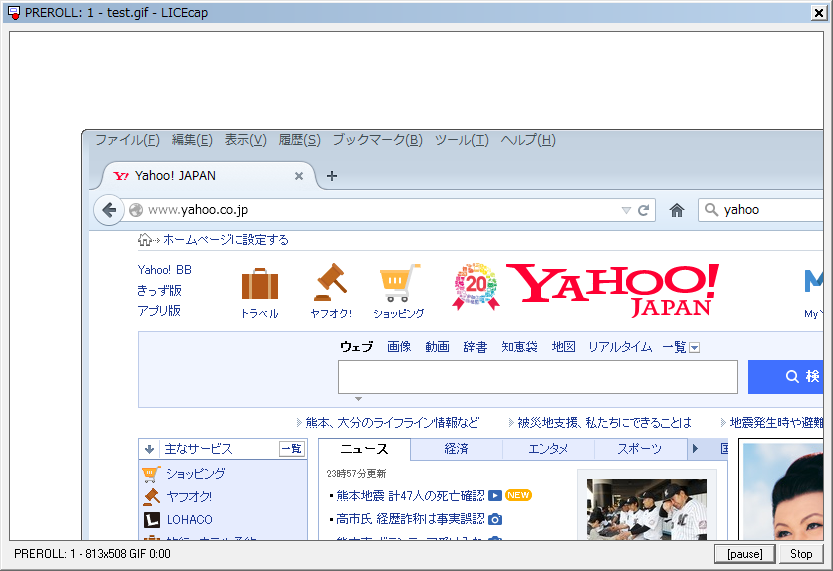Switch to the ニュース tab
Screen dimensions: 833x571
pyautogui.click(x=364, y=449)
